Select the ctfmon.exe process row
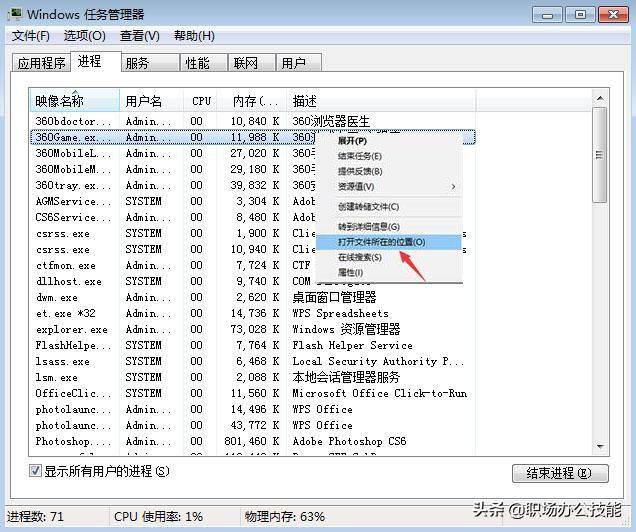636x532 pixels. (x=253, y=265)
